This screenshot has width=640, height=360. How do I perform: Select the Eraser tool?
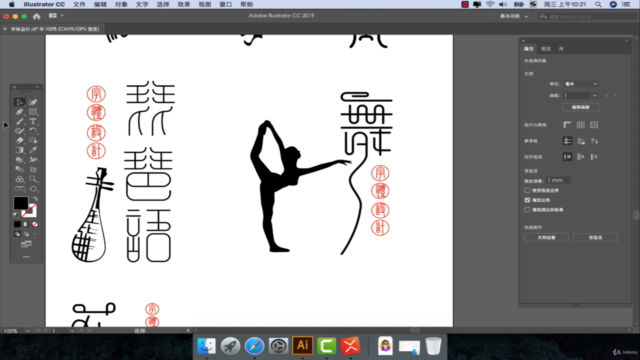(19, 140)
